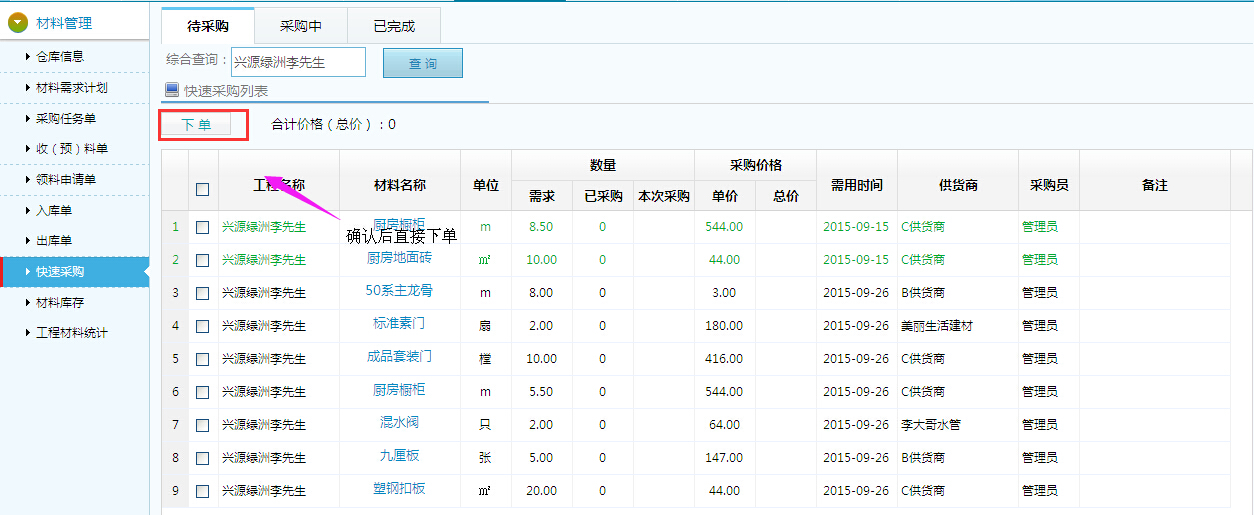
Task: Open 材料库存 in the sidebar
Action: [60, 302]
